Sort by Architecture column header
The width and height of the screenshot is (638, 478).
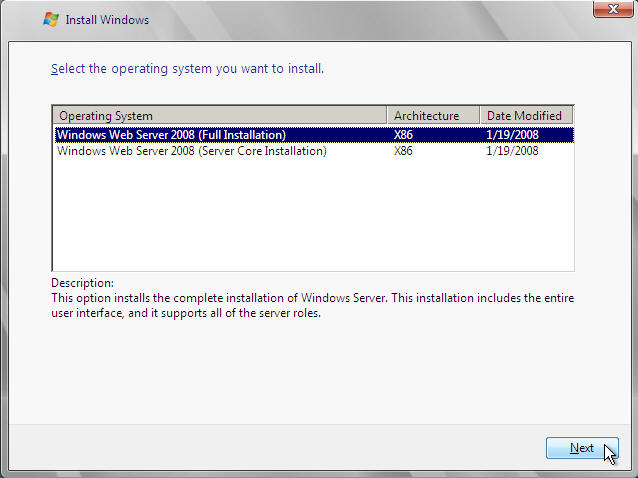click(x=433, y=116)
